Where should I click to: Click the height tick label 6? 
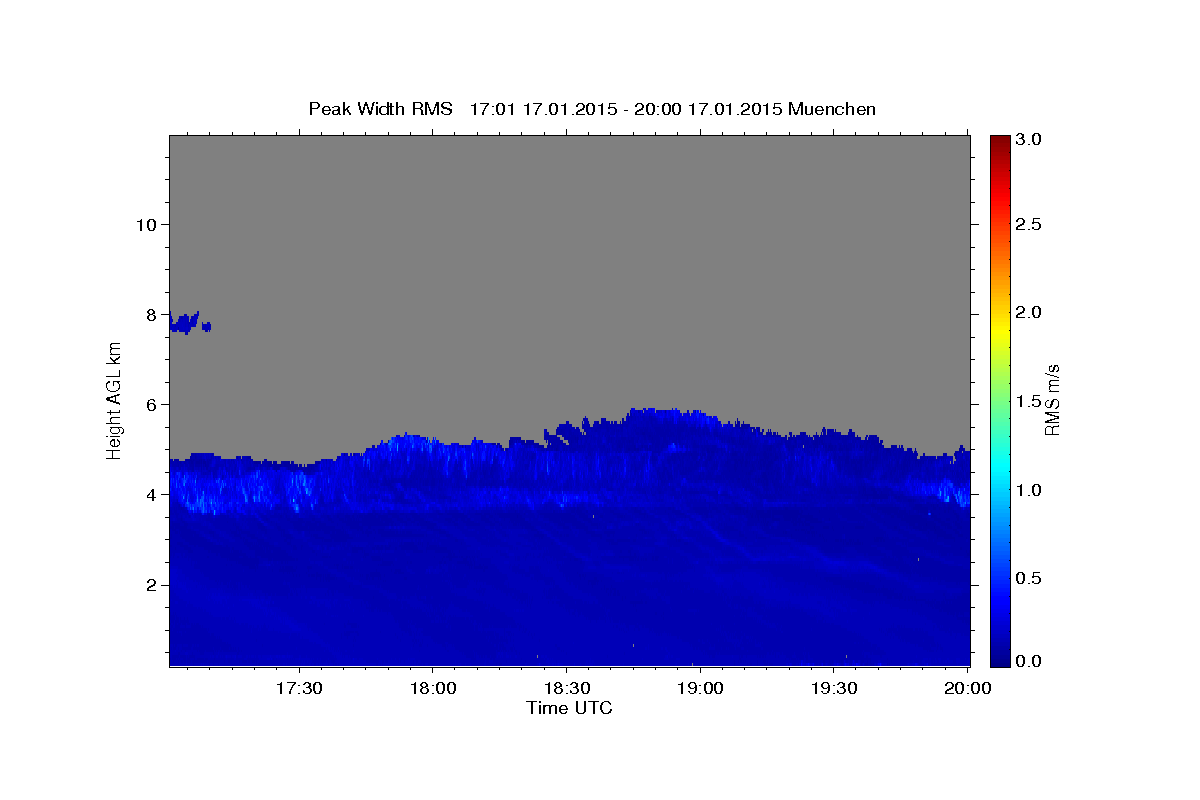150,404
